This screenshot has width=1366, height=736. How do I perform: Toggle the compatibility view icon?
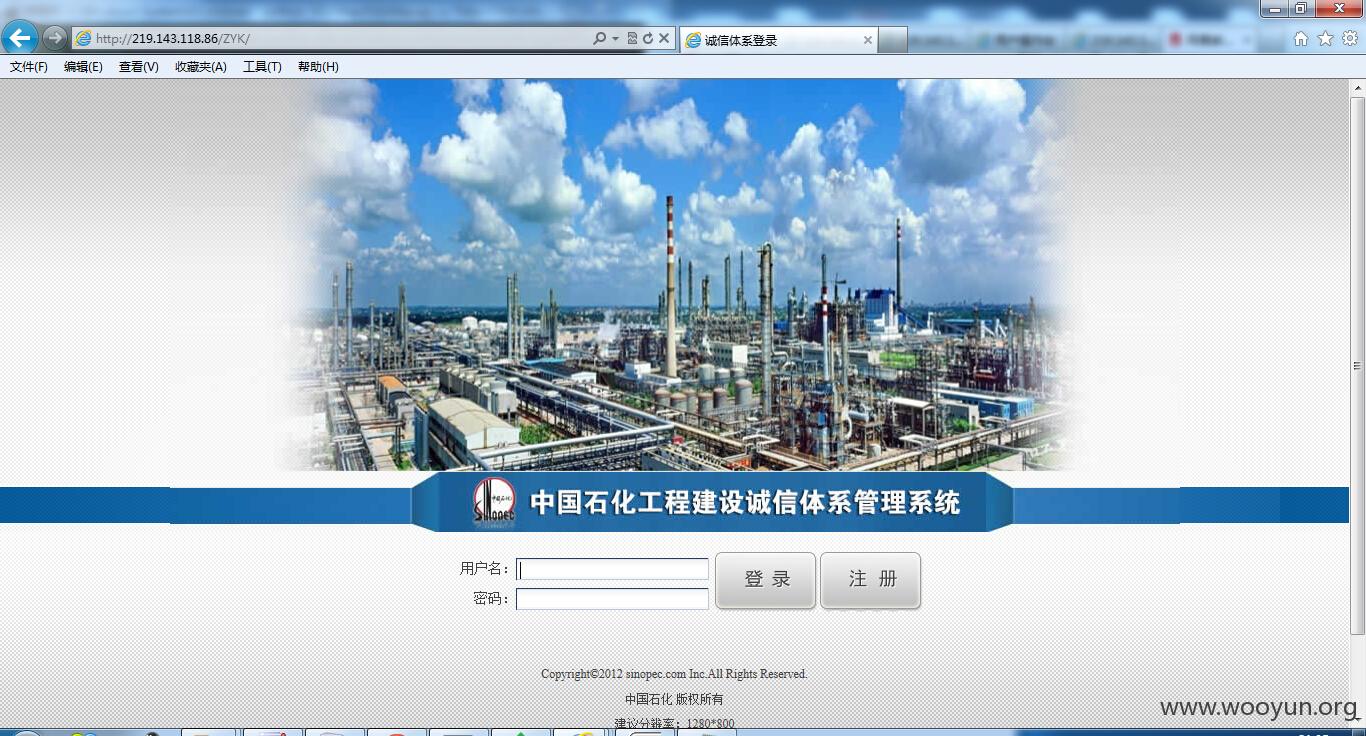(632, 39)
